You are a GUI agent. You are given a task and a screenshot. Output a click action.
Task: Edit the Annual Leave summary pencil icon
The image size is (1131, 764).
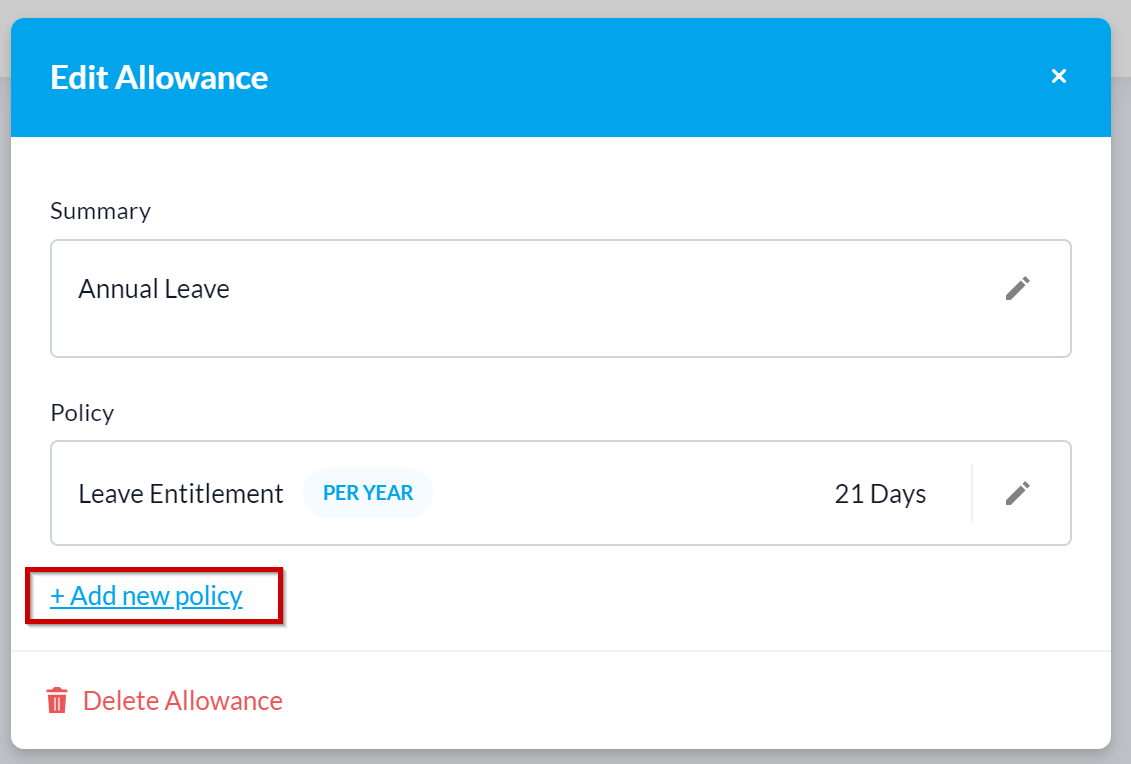tap(1017, 289)
